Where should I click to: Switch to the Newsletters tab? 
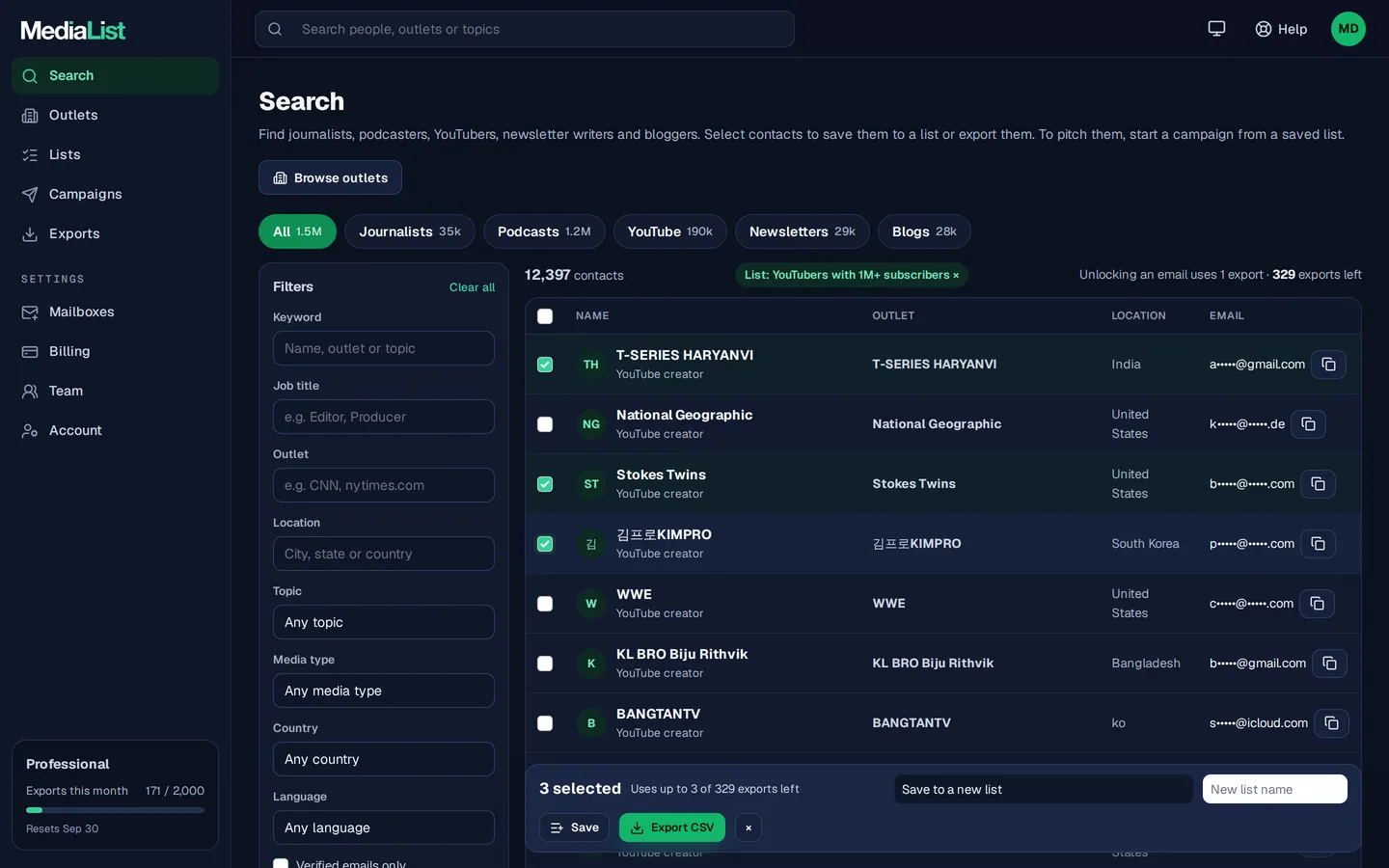click(803, 231)
